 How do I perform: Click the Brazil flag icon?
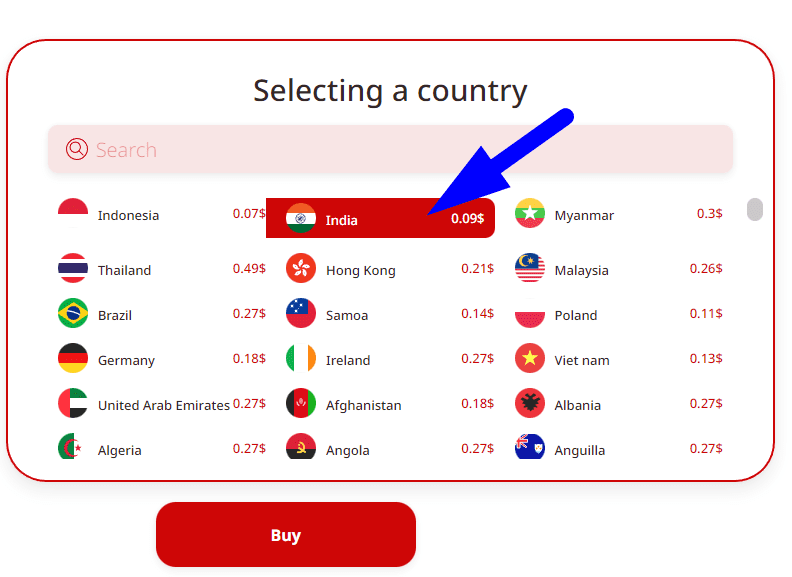pyautogui.click(x=73, y=314)
